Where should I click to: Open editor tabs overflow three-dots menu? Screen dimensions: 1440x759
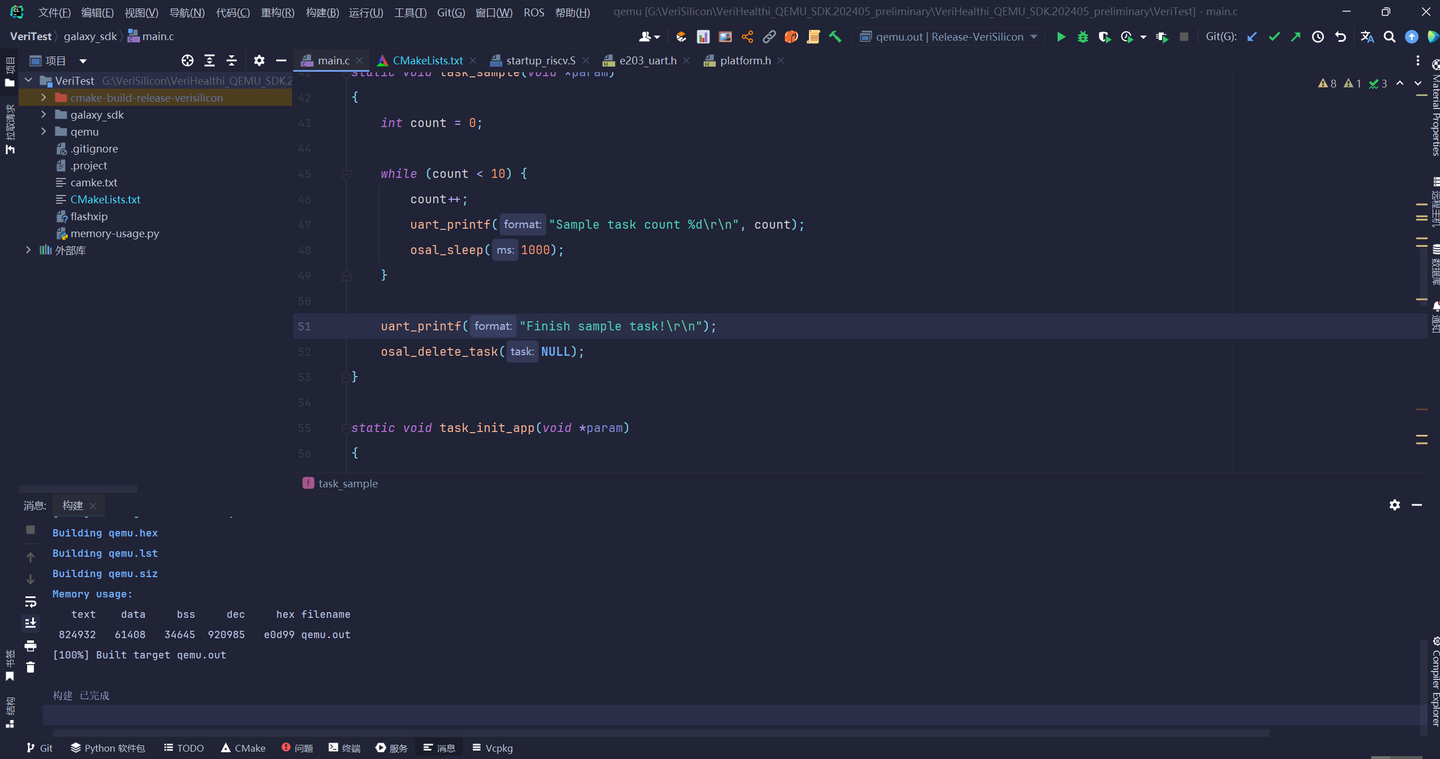(1418, 61)
